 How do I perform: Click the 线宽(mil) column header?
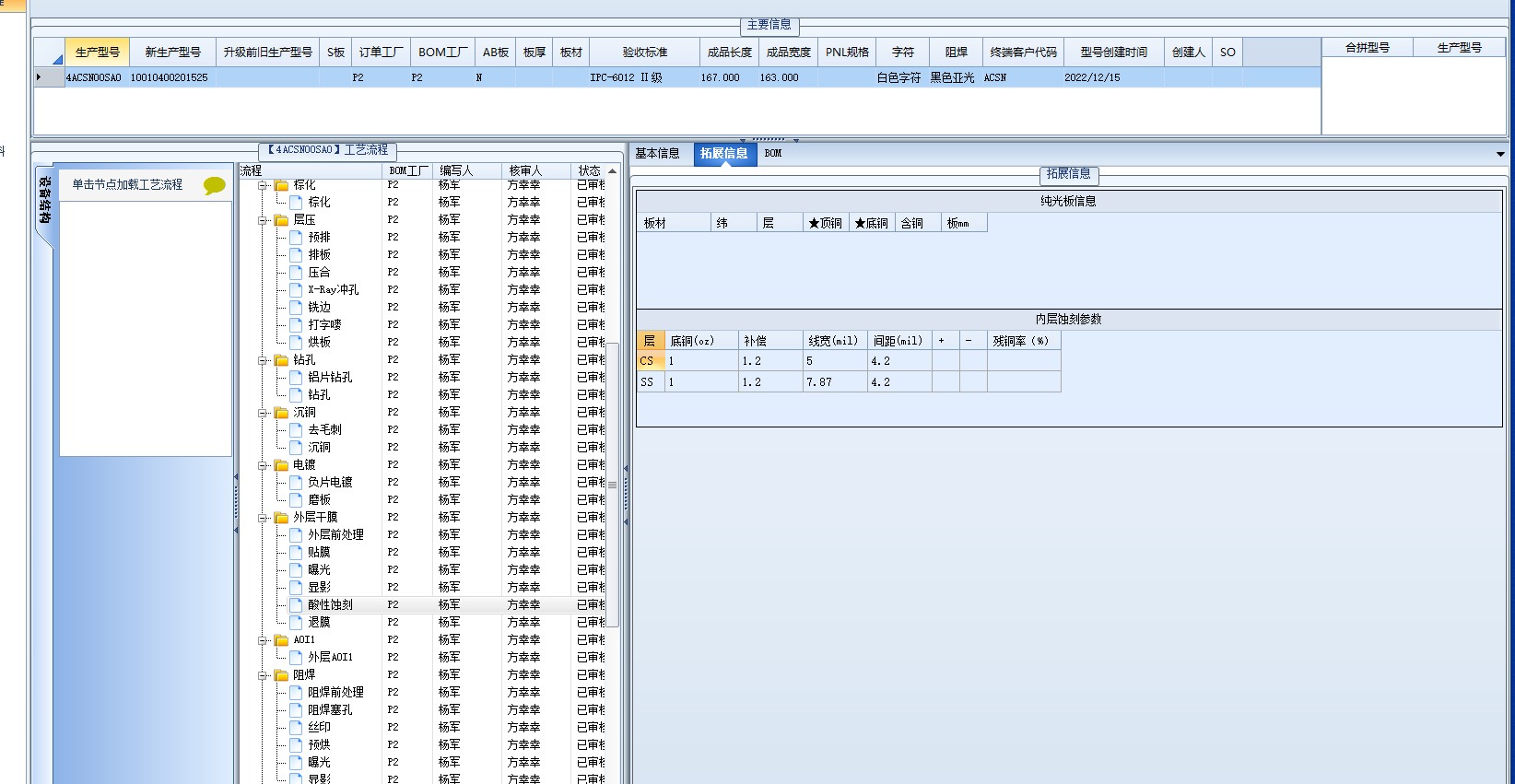coord(834,341)
